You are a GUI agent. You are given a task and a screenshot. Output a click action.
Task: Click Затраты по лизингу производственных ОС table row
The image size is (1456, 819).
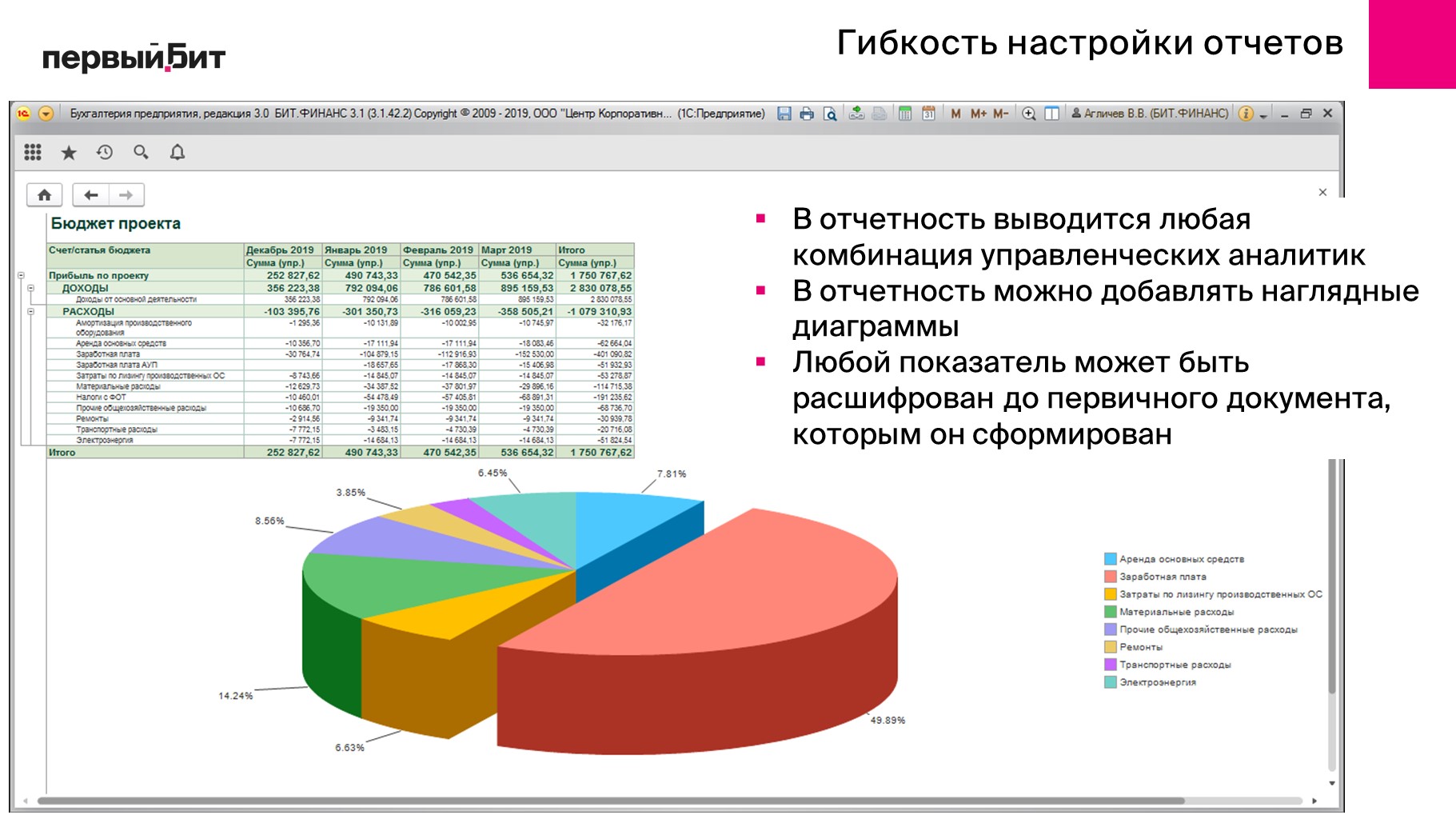(341, 375)
